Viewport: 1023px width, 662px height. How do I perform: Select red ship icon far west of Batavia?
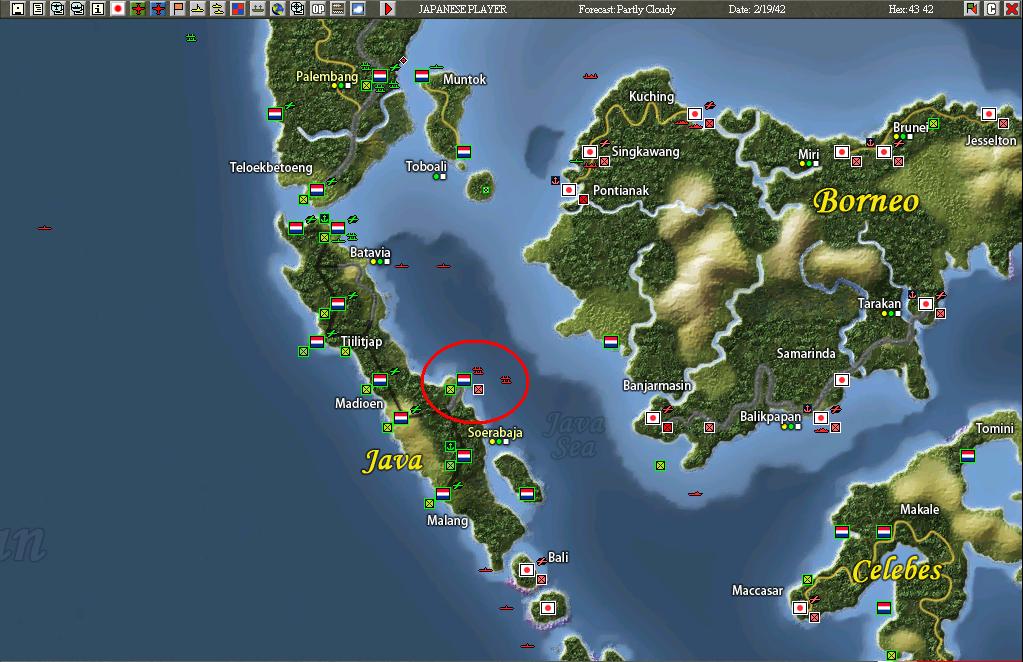pyautogui.click(x=44, y=228)
